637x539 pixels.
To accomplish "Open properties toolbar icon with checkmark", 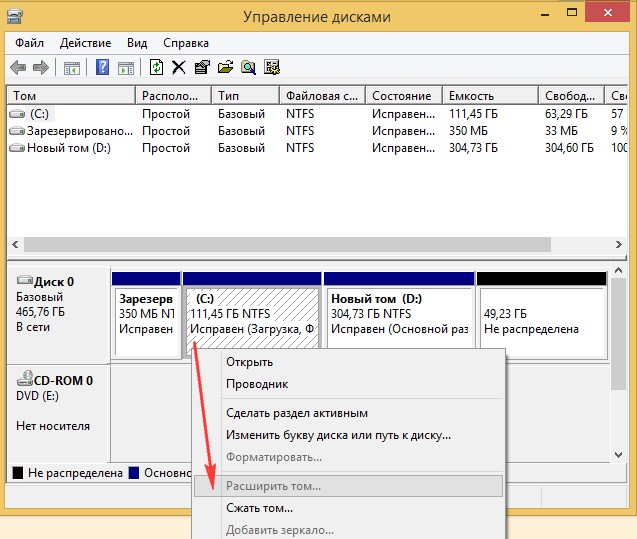I will [202, 67].
